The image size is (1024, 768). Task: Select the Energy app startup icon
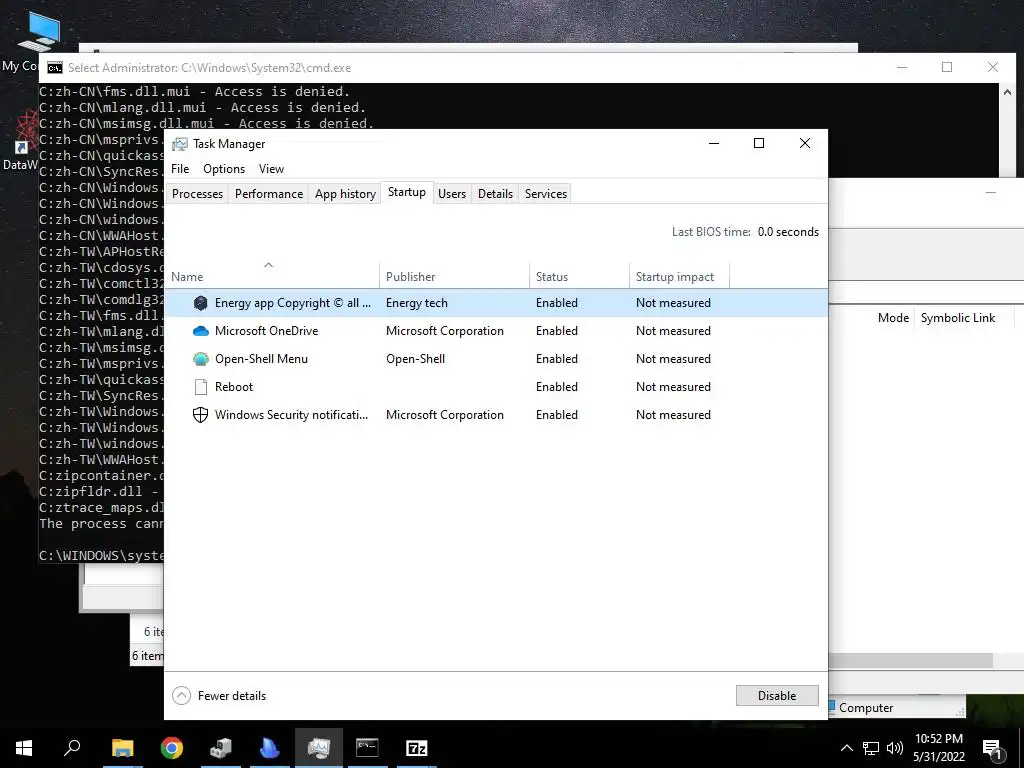tap(200, 303)
